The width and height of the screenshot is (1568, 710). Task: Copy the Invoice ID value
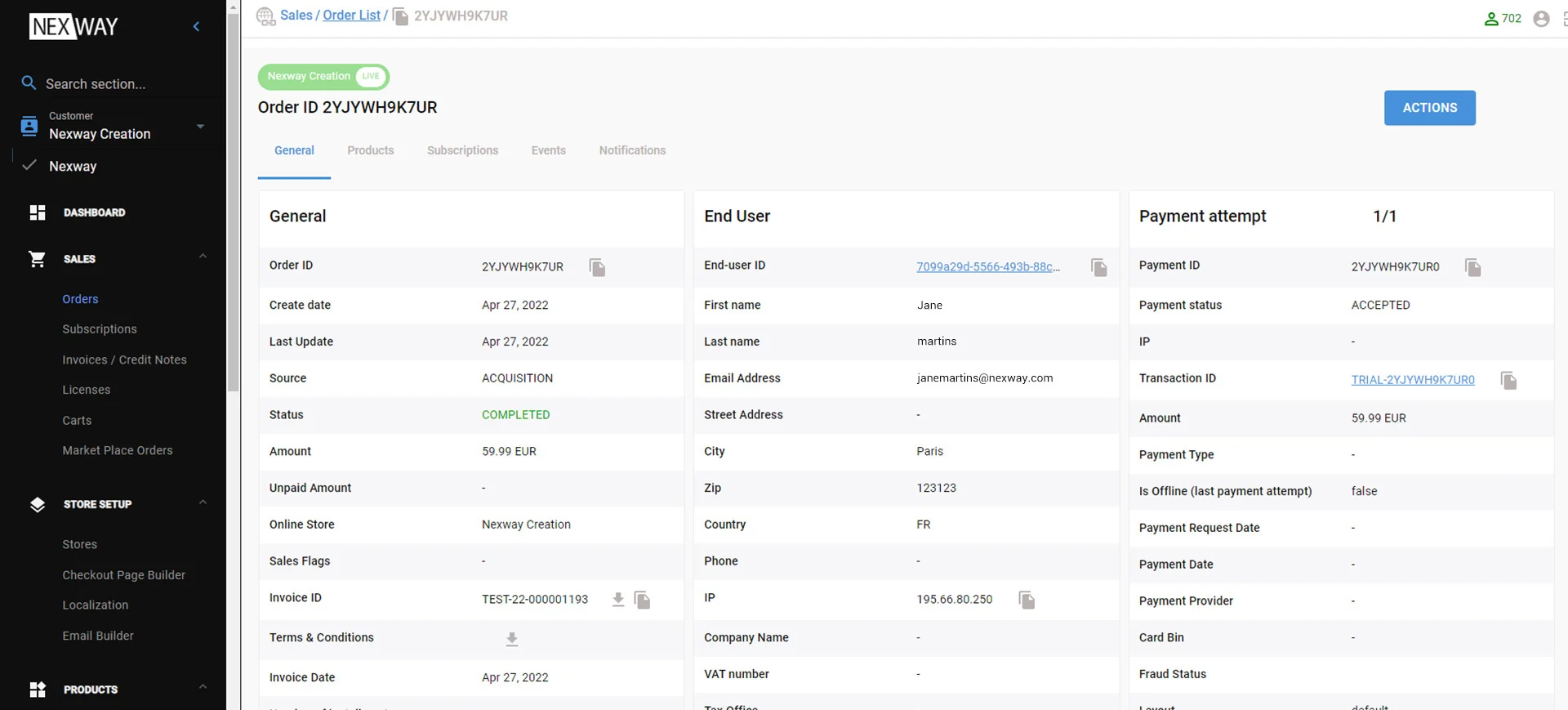click(643, 600)
